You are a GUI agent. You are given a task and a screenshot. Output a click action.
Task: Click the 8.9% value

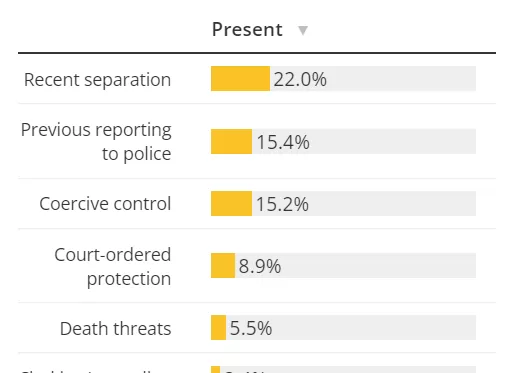click(x=260, y=266)
